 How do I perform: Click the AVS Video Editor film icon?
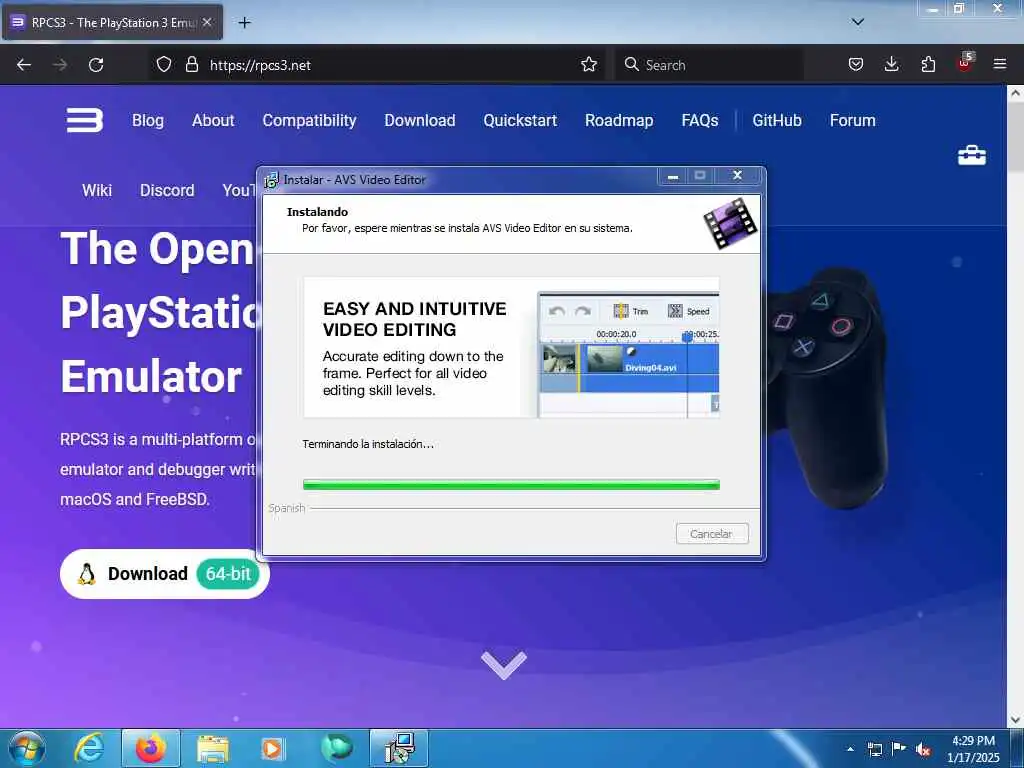coord(730,224)
